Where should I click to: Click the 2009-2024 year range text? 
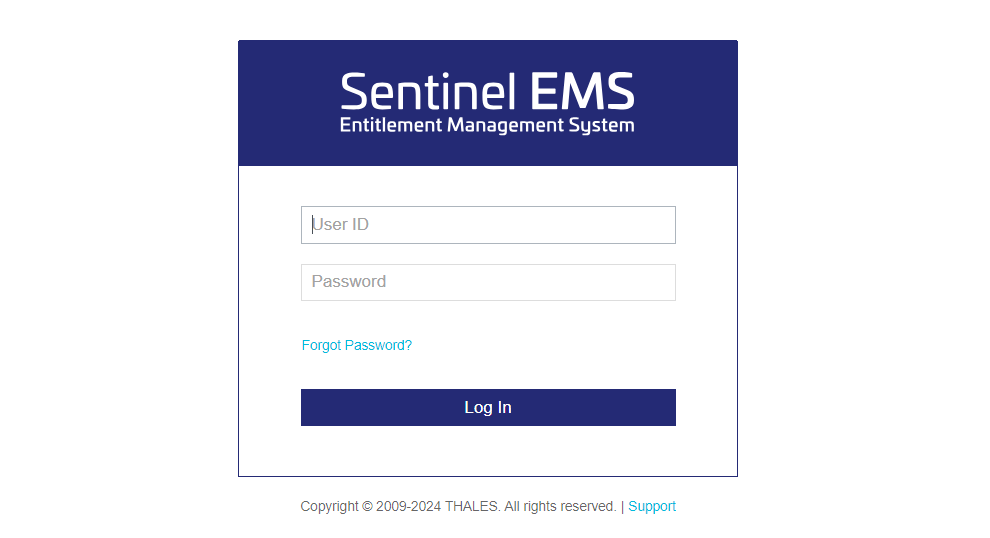coord(409,507)
